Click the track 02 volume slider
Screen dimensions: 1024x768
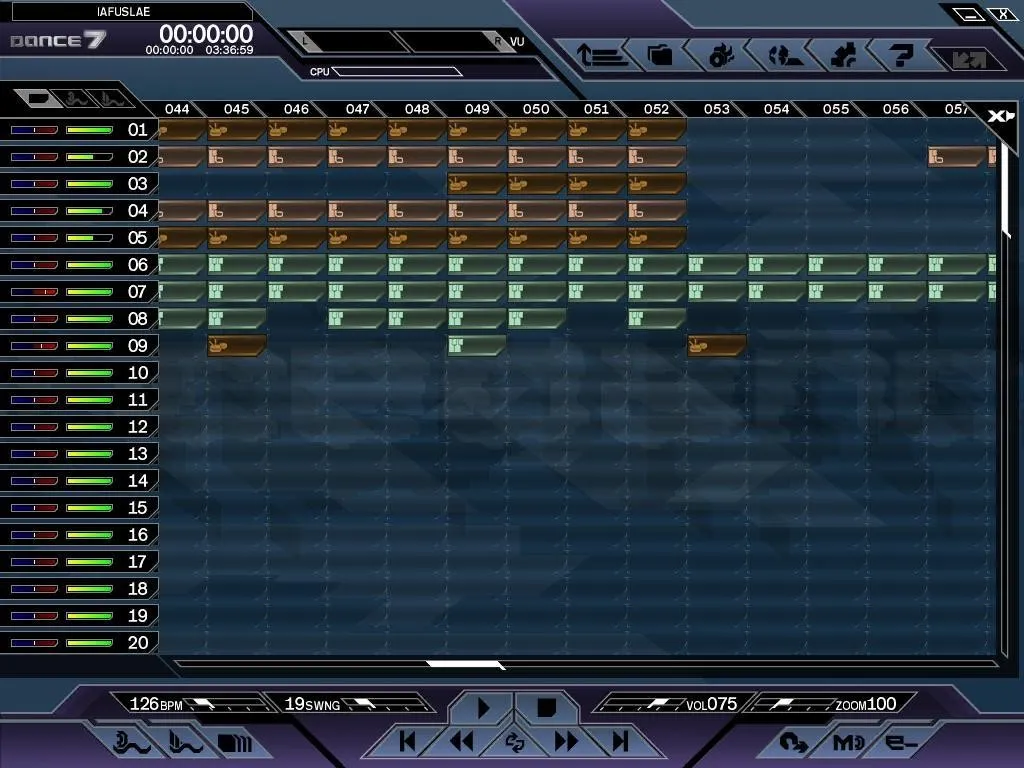click(x=89, y=157)
